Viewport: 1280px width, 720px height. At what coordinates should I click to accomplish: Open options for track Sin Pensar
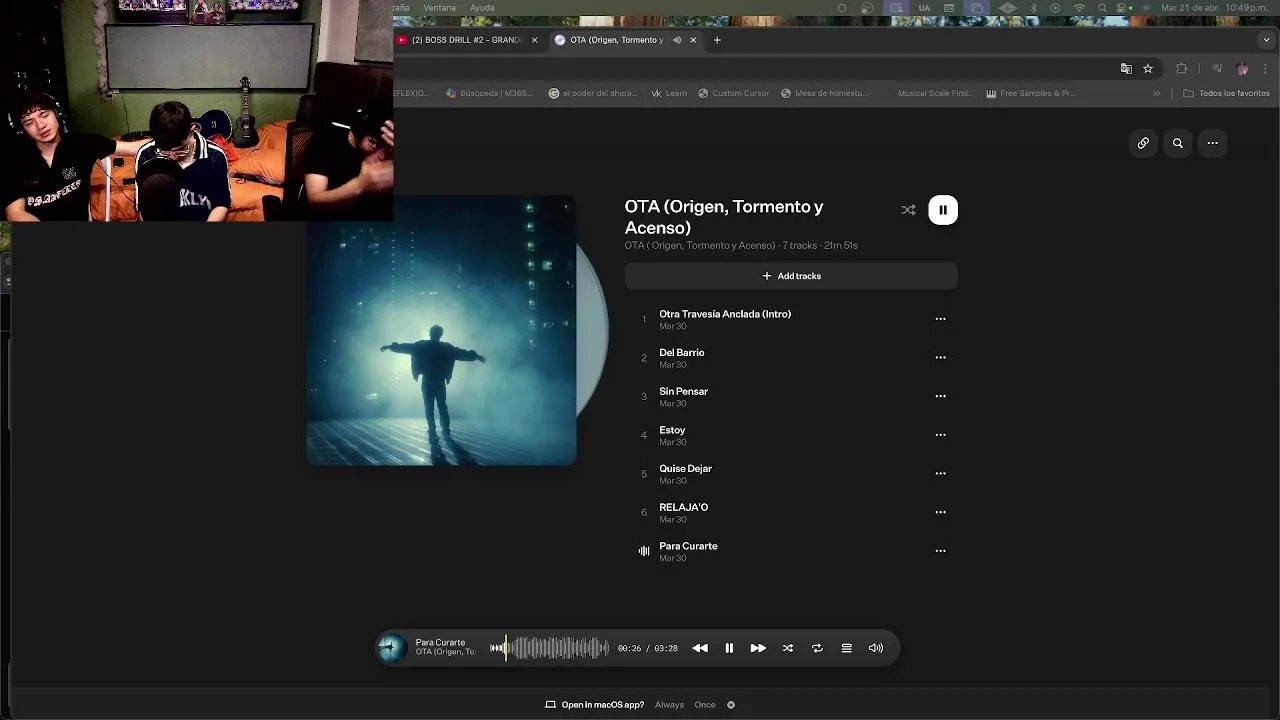(940, 396)
